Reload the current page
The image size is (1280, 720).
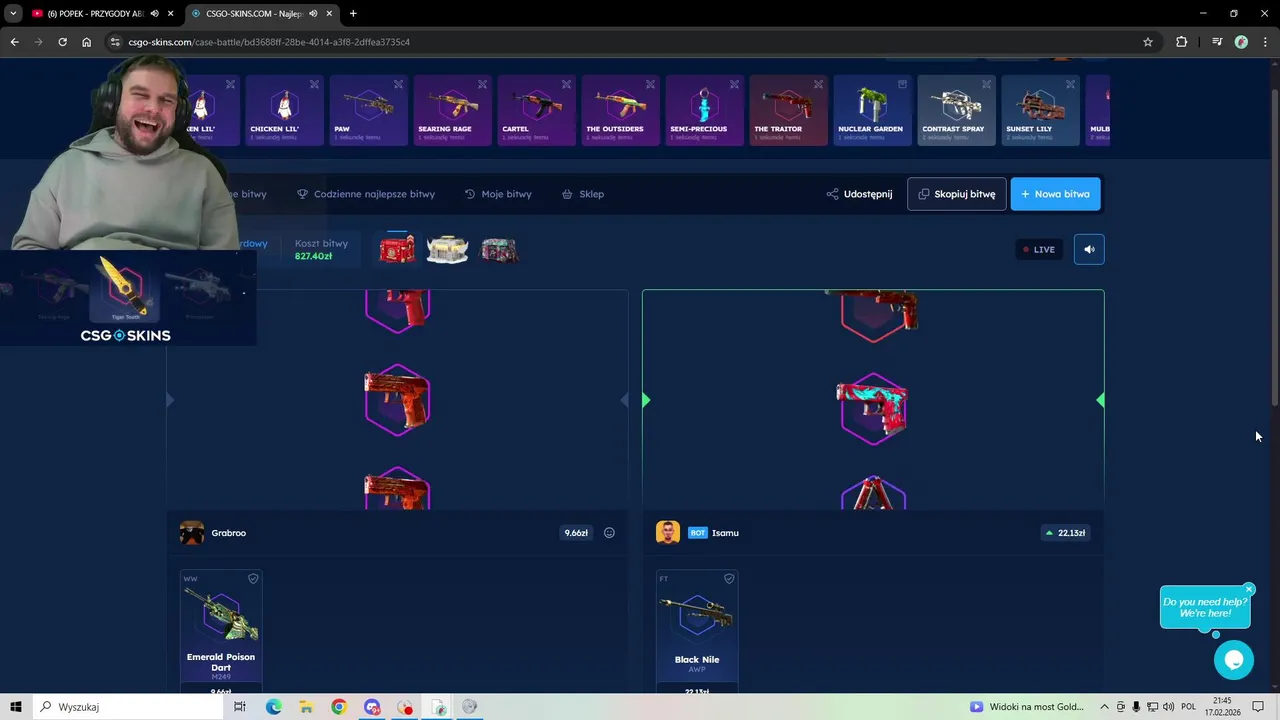pyautogui.click(x=62, y=42)
